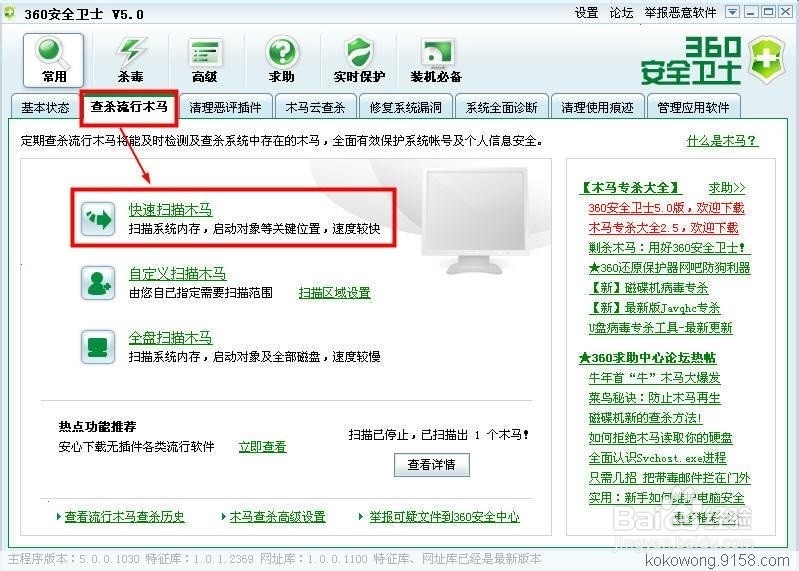
Task: Click the full disk scan computer icon
Action: [98, 347]
